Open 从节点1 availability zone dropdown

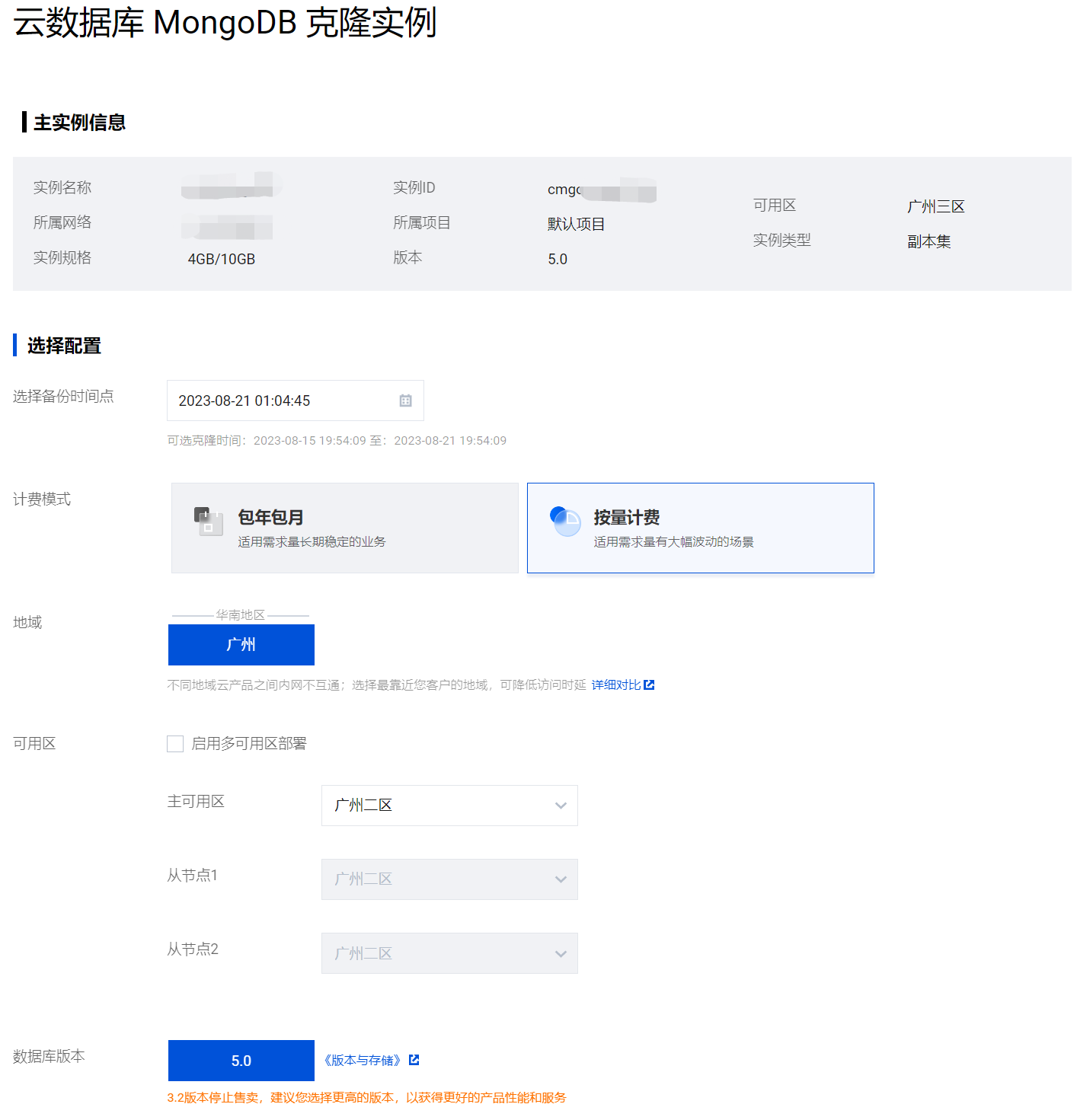tap(449, 879)
